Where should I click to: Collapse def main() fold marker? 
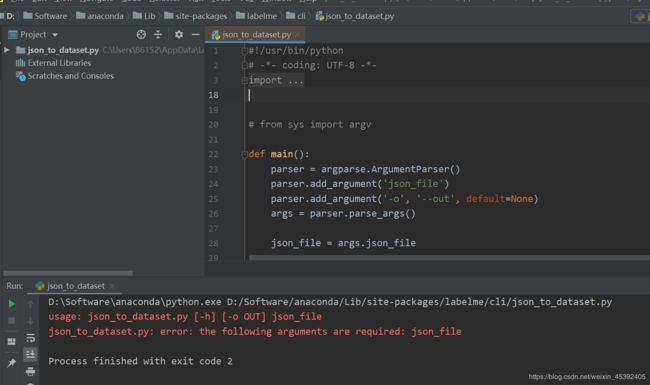[244, 154]
